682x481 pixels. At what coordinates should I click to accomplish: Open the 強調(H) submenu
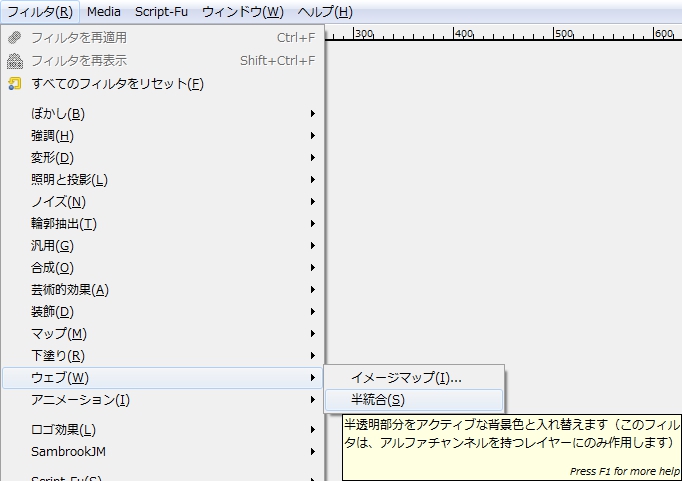pyautogui.click(x=163, y=136)
